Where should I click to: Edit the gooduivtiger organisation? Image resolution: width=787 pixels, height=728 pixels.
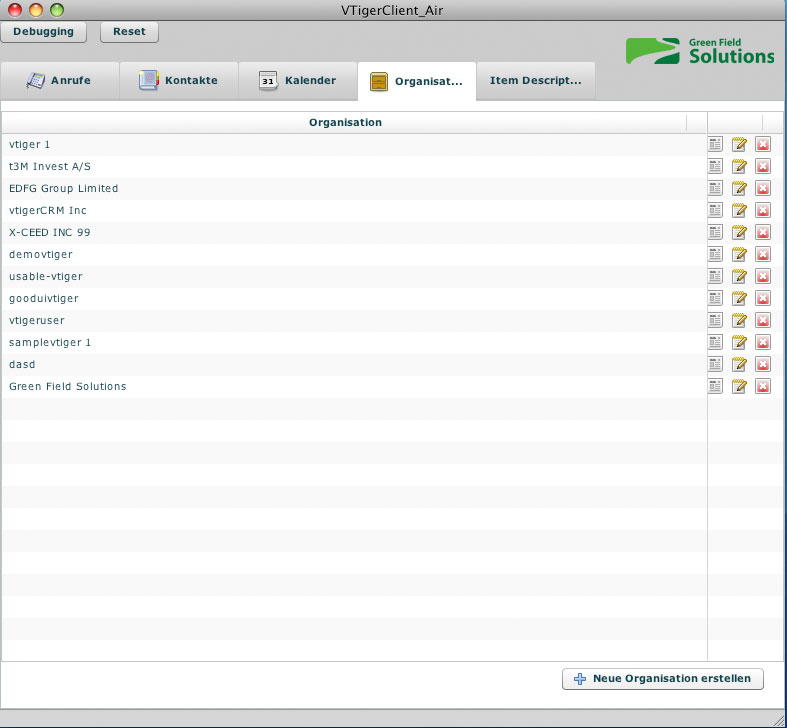pos(739,298)
